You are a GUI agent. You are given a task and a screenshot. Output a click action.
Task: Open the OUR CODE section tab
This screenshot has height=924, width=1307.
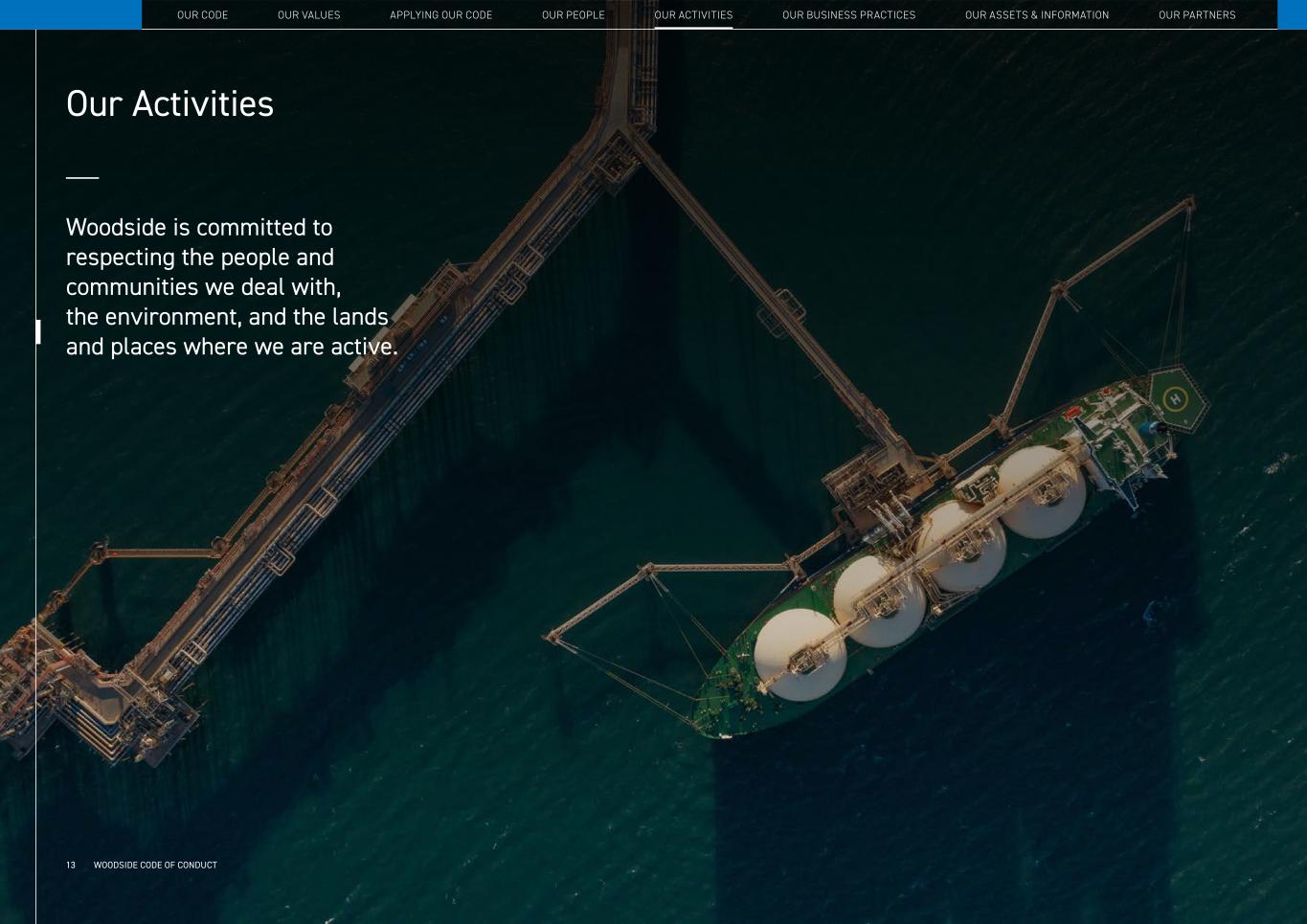tap(202, 15)
